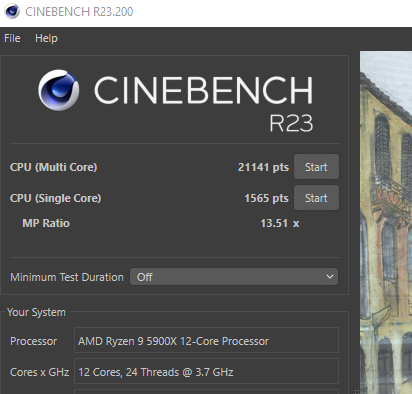Click the Minimum Test Duration label
This screenshot has height=394, width=412.
(x=67, y=277)
